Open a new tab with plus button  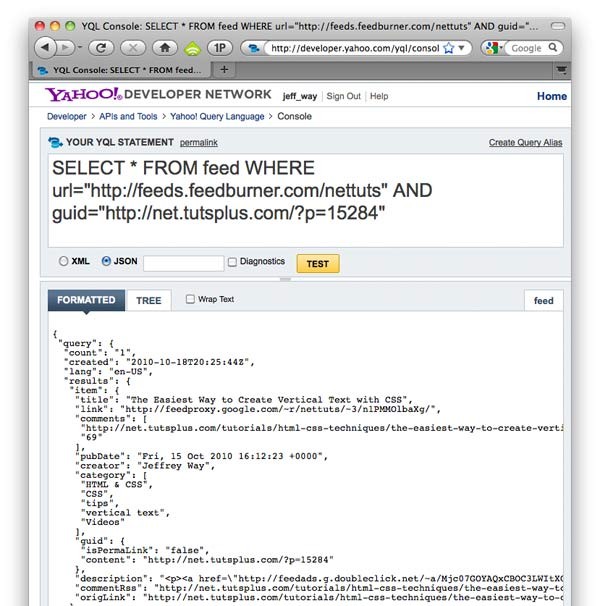[224, 70]
